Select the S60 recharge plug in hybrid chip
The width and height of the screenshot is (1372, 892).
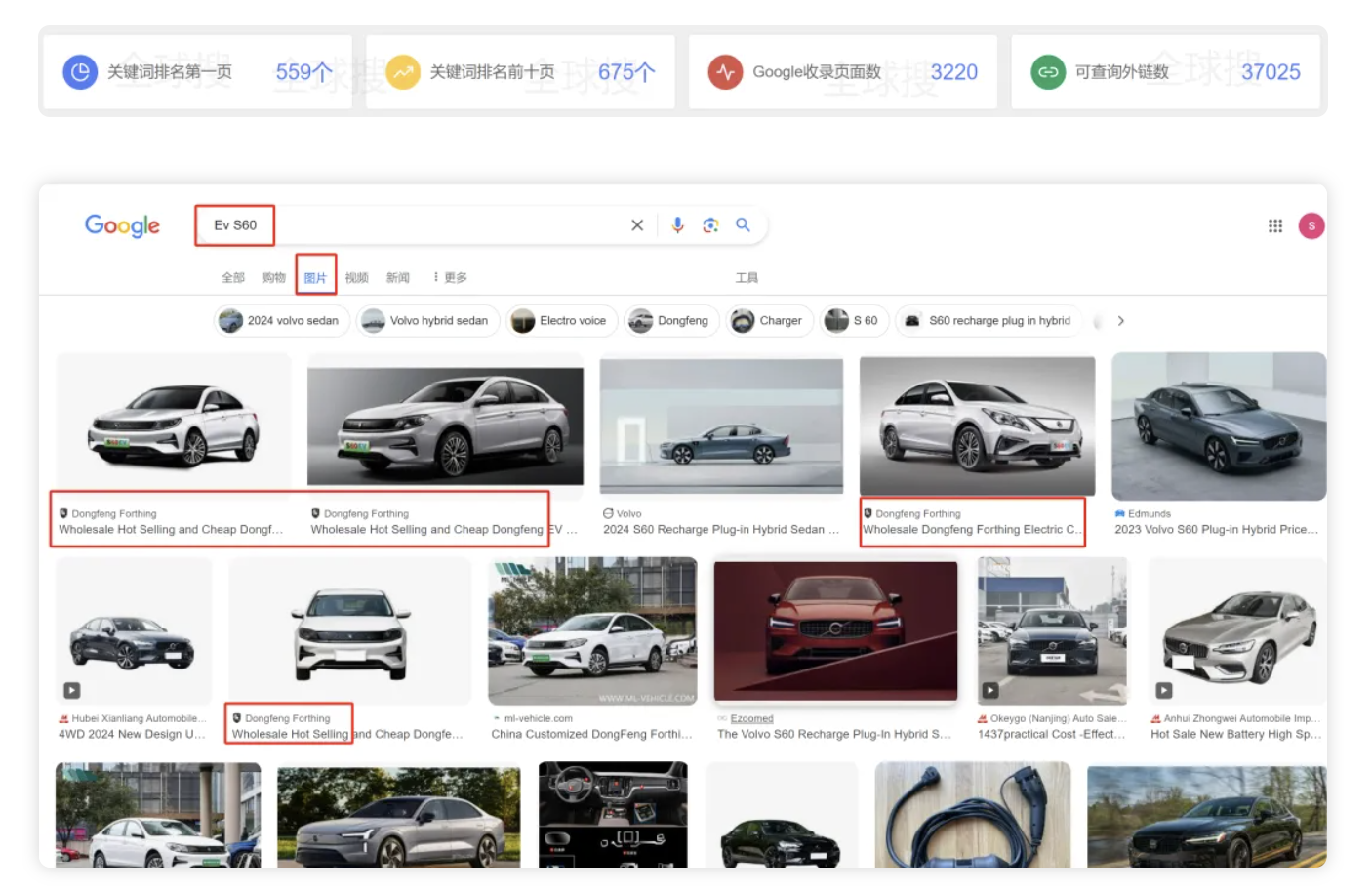(988, 320)
